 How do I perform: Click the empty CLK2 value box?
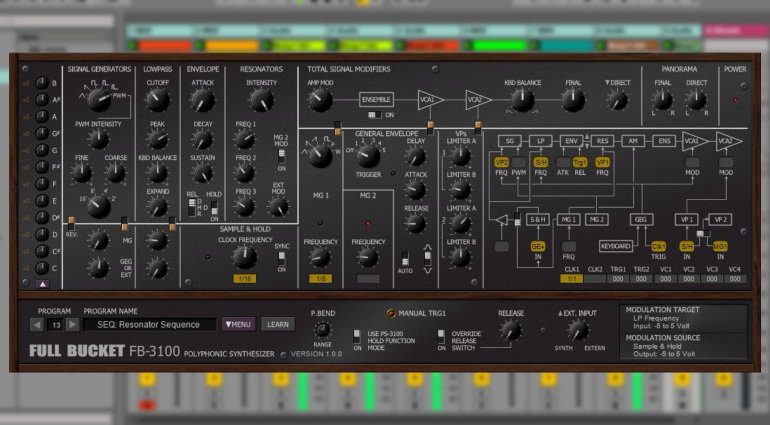coord(595,279)
